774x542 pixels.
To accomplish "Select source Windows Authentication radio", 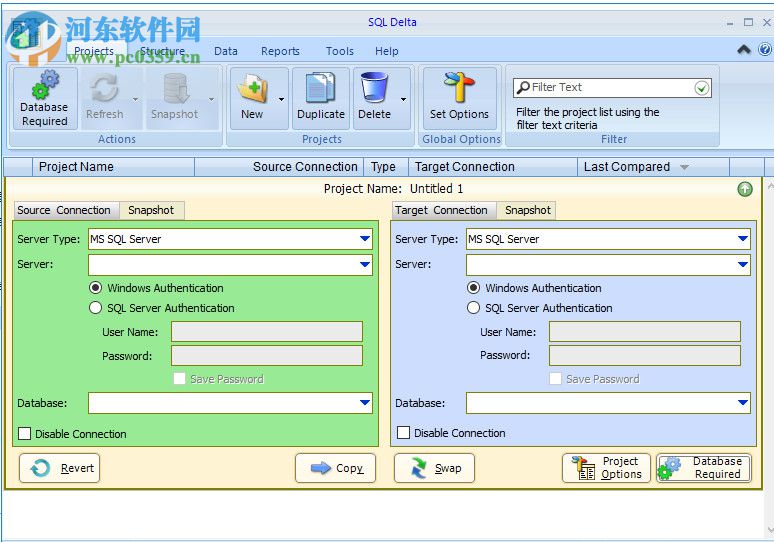I will click(x=95, y=288).
